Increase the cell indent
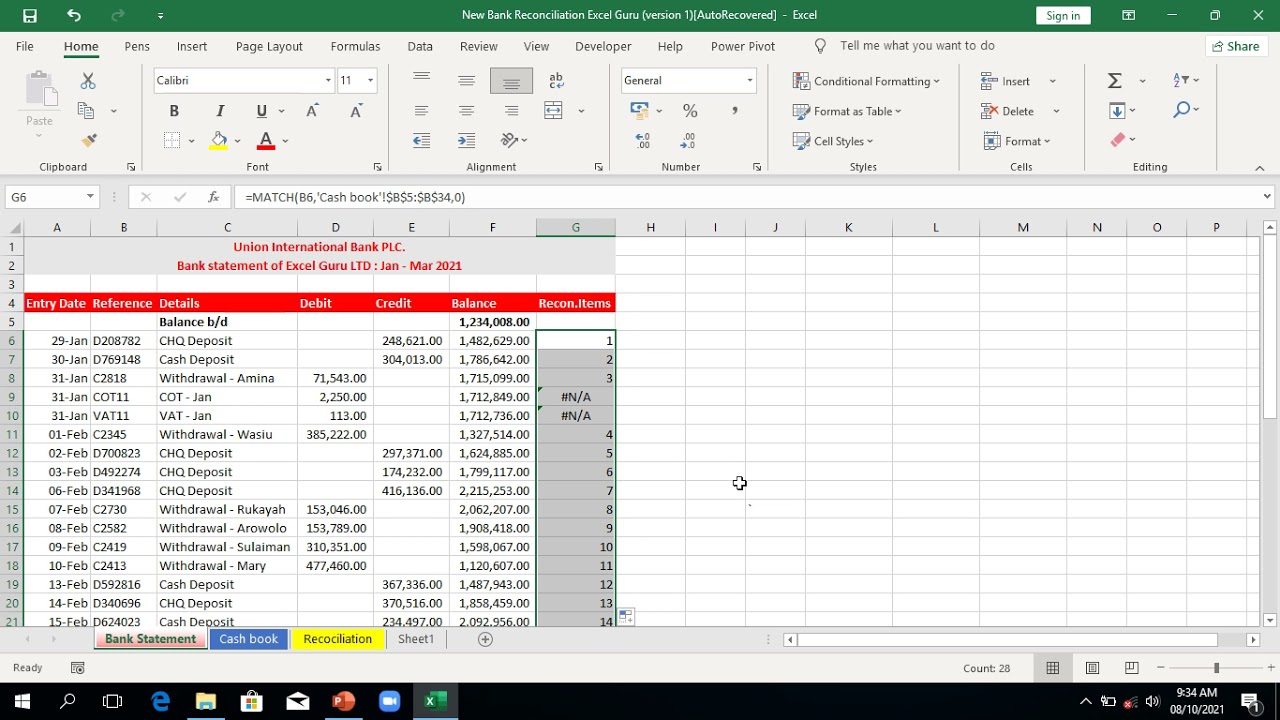Image resolution: width=1280 pixels, height=720 pixels. [x=466, y=140]
